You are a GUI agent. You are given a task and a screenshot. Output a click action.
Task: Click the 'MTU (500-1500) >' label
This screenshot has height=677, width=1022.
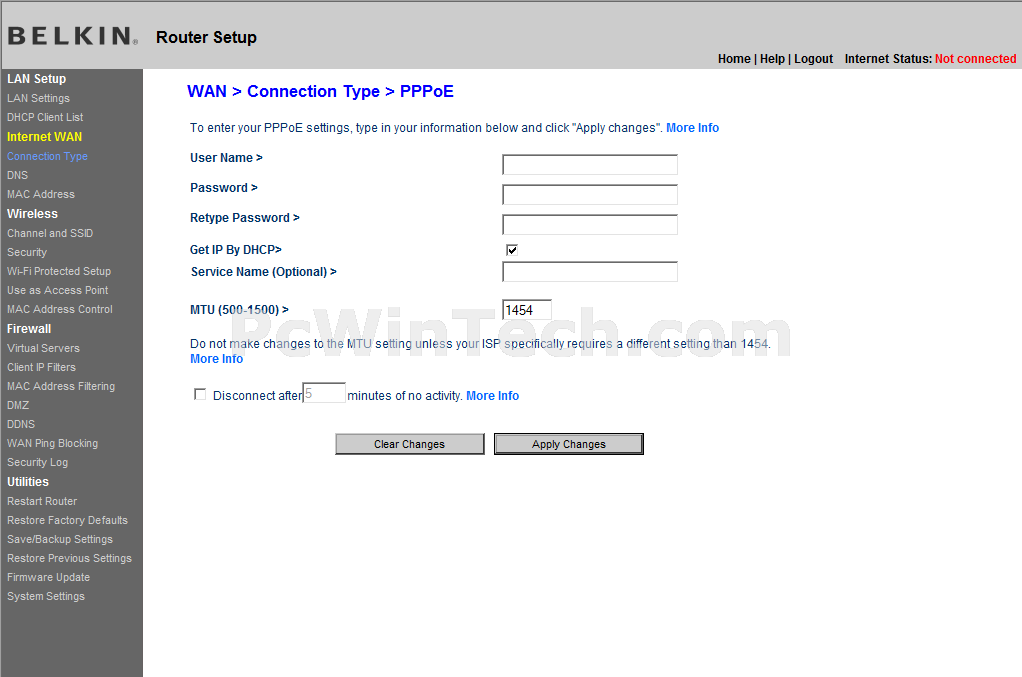[x=239, y=310]
